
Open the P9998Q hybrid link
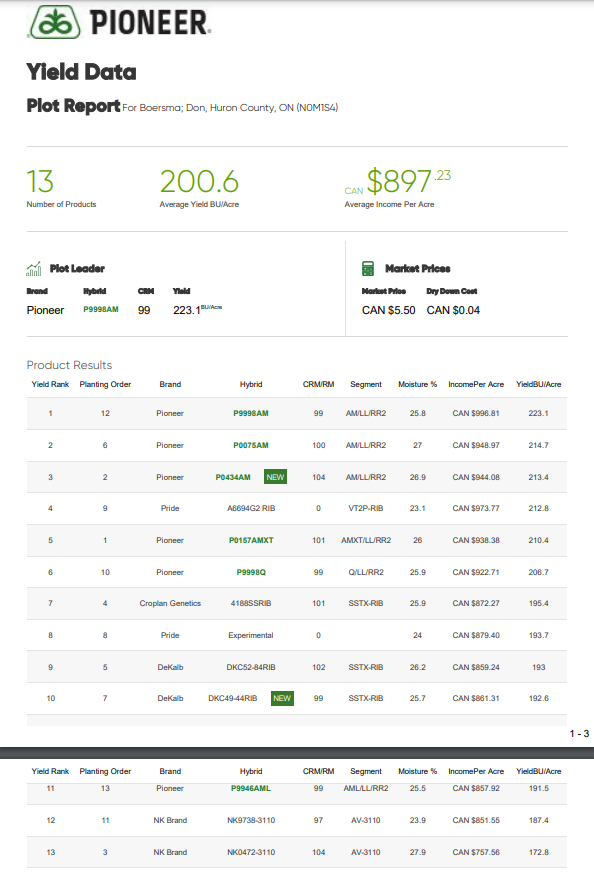tap(251, 572)
